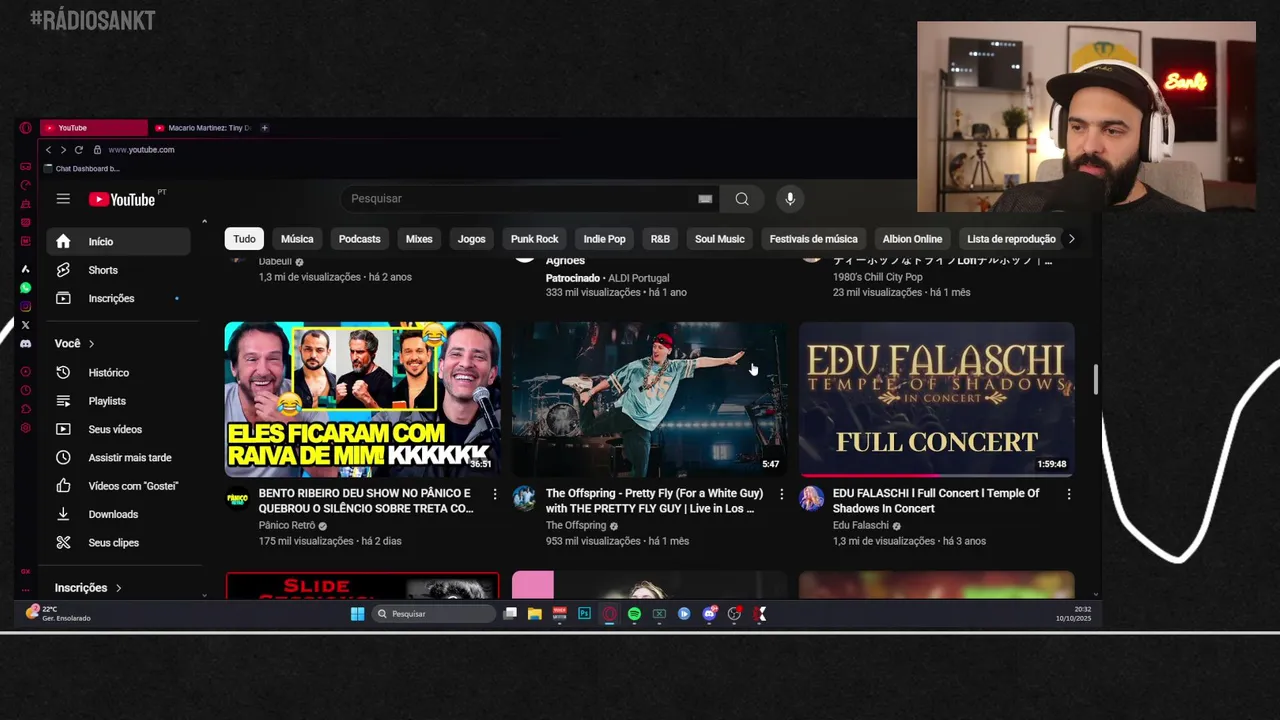This screenshot has height=720, width=1280.
Task: Go to Início in sidebar
Action: coord(118,241)
